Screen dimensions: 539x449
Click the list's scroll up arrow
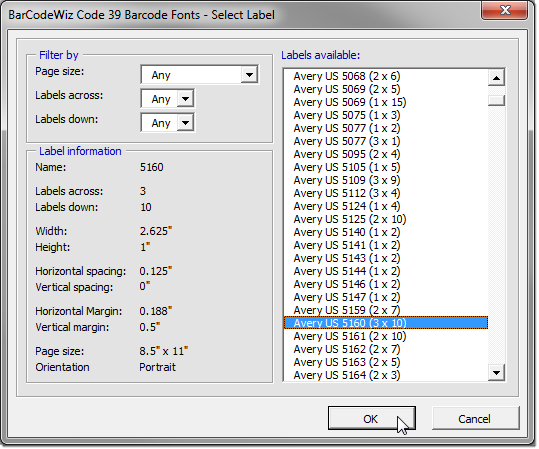pyautogui.click(x=496, y=78)
